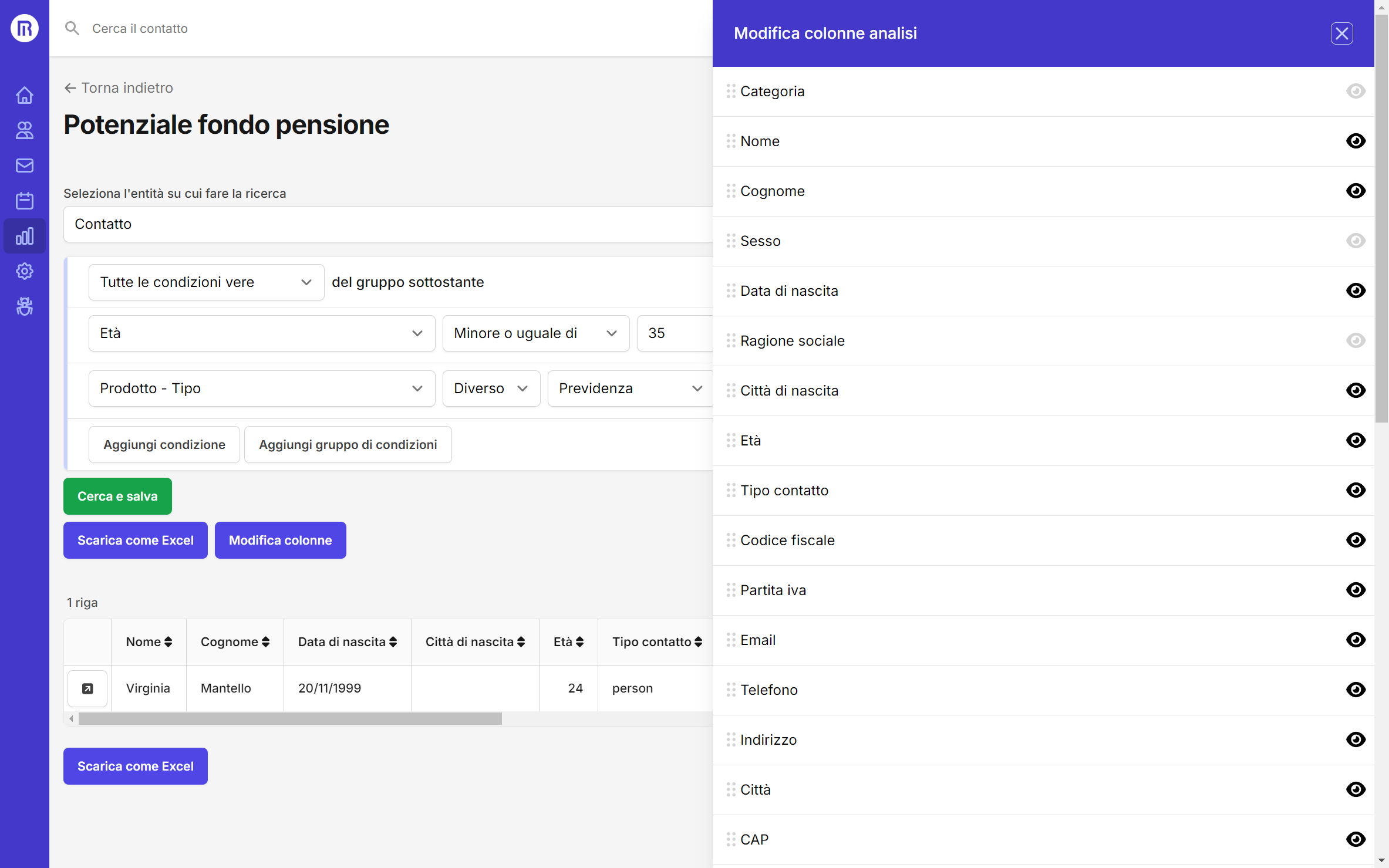Go back via 'Torna indietro' link
Screen dimensions: 1389x868
[119, 88]
